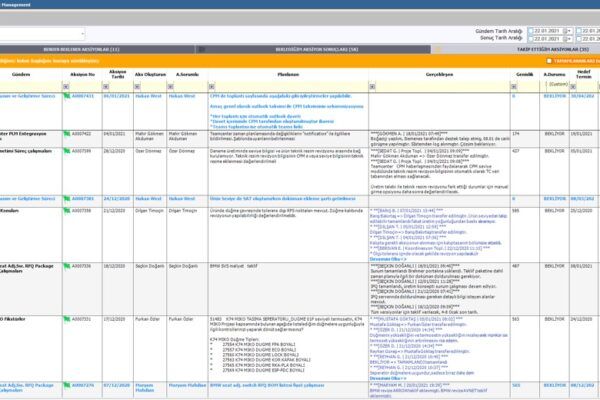Image resolution: width=600 pixels, height=400 pixels.
Task: Select date cell 28/12/2020
Action: pyautogui.click(x=114, y=151)
